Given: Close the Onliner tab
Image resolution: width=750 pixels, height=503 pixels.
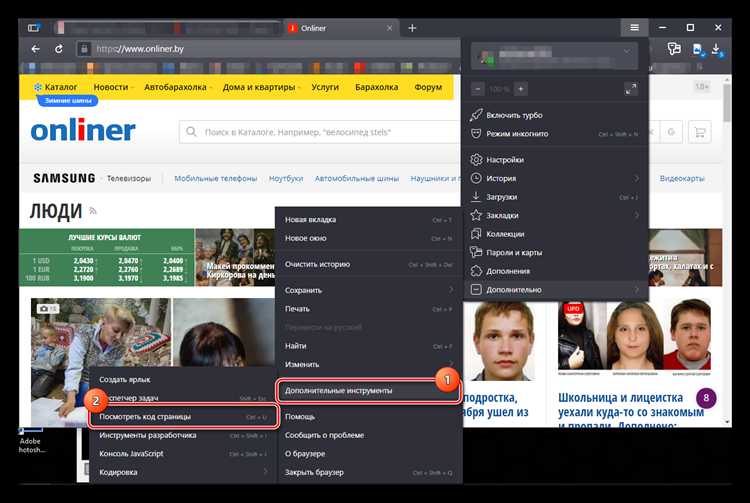Looking at the screenshot, I should (x=389, y=28).
